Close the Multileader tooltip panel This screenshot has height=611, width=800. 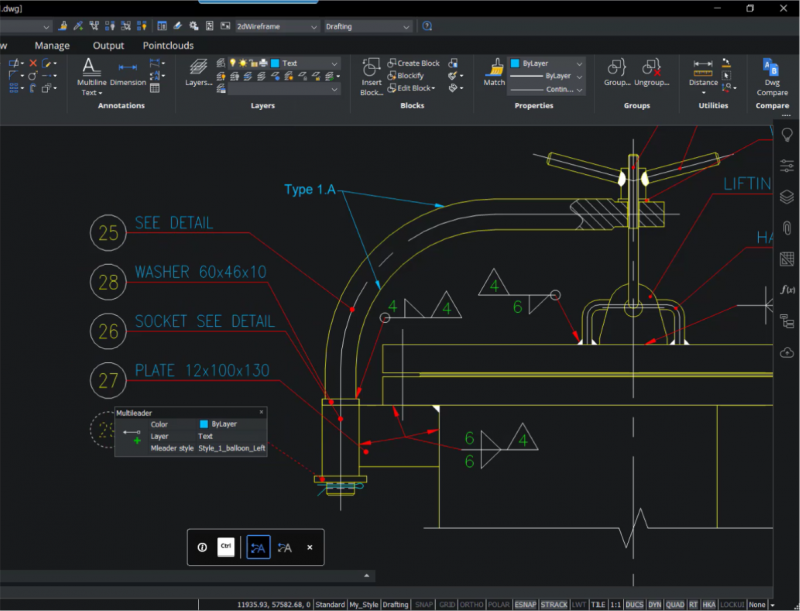(x=262, y=412)
